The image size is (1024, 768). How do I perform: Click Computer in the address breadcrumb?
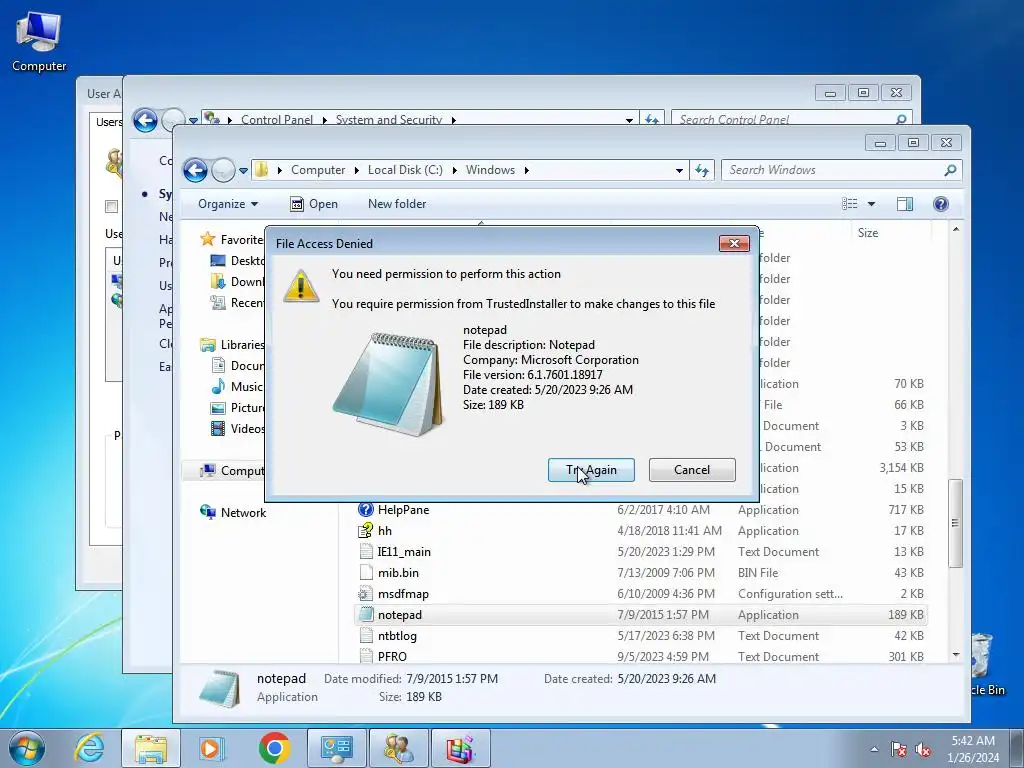tap(318, 170)
